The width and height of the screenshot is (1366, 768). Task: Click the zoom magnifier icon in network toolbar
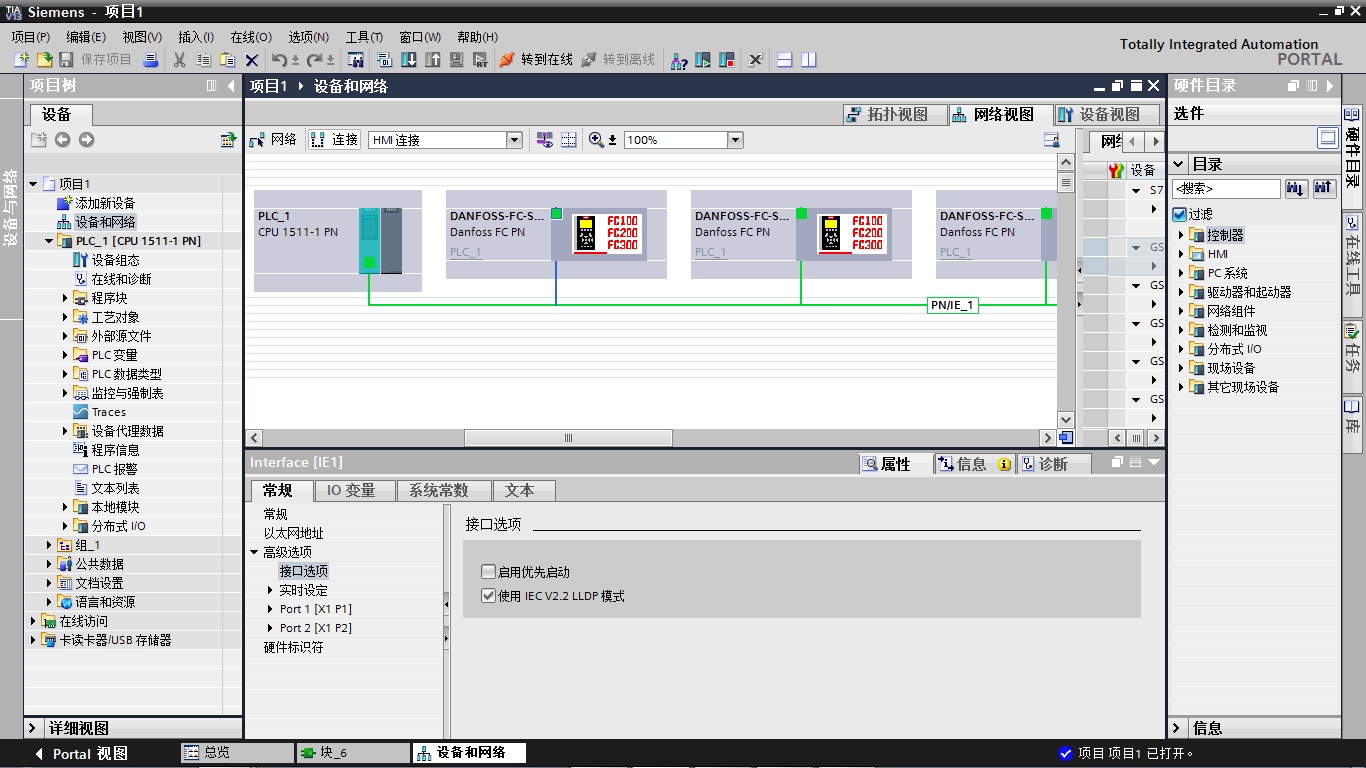pos(597,140)
